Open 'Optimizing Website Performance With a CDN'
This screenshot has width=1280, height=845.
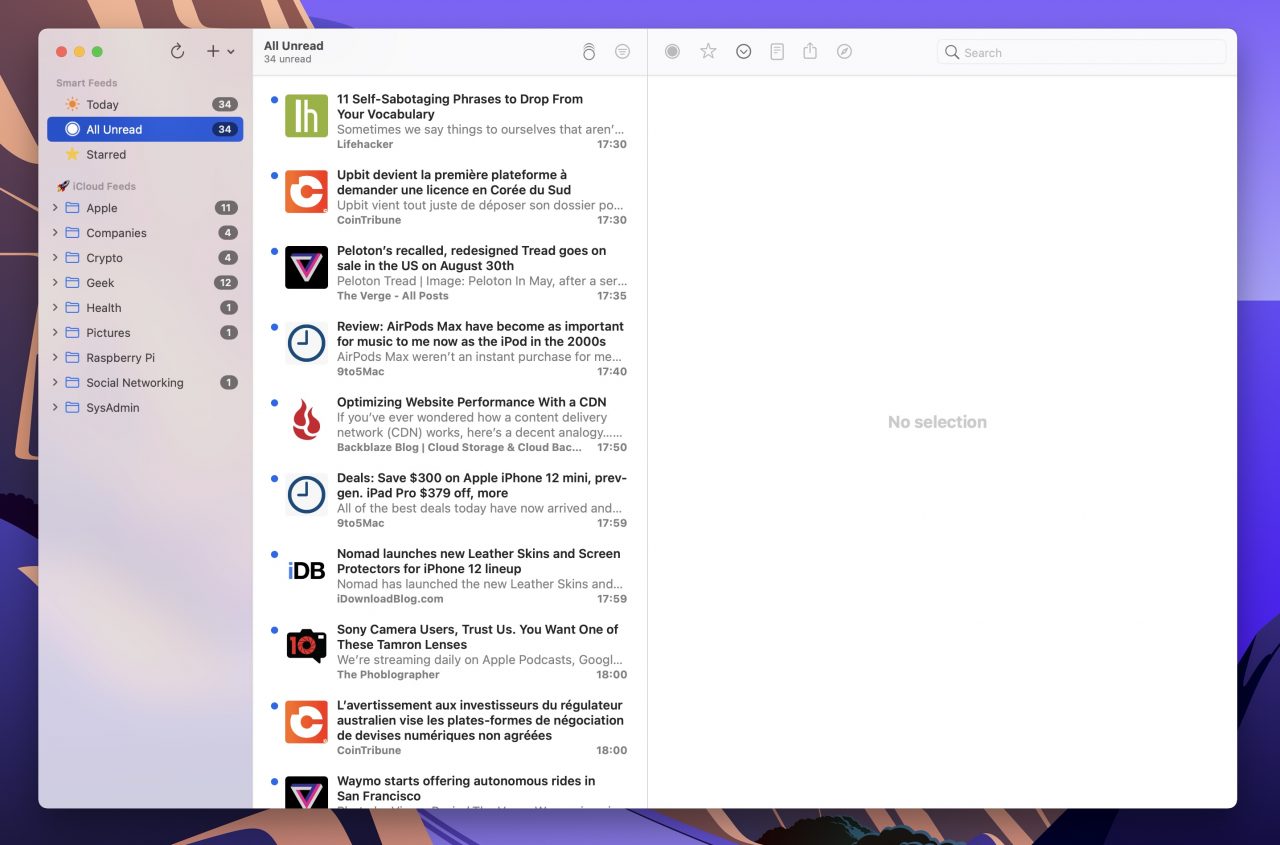coord(450,424)
